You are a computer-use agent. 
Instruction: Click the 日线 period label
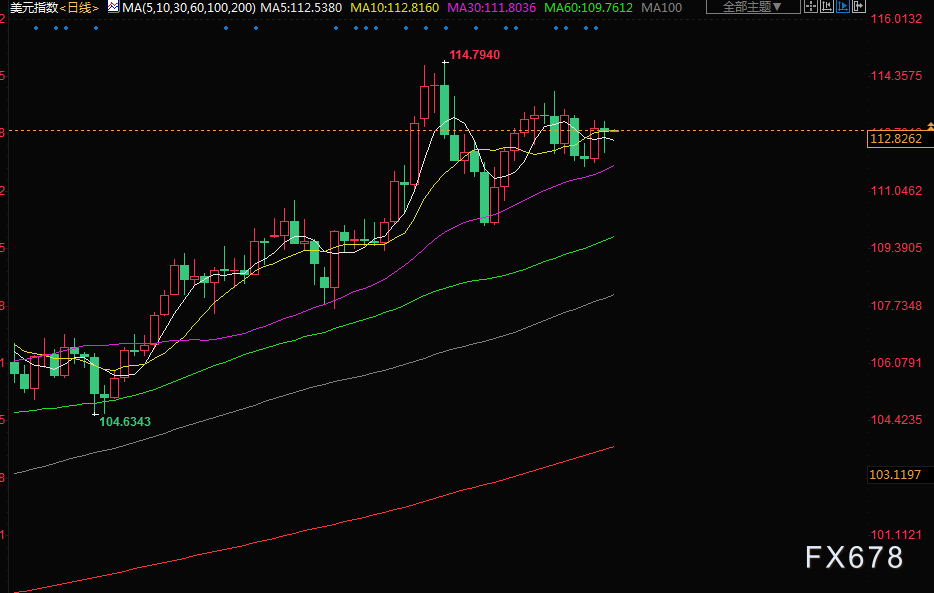click(79, 8)
